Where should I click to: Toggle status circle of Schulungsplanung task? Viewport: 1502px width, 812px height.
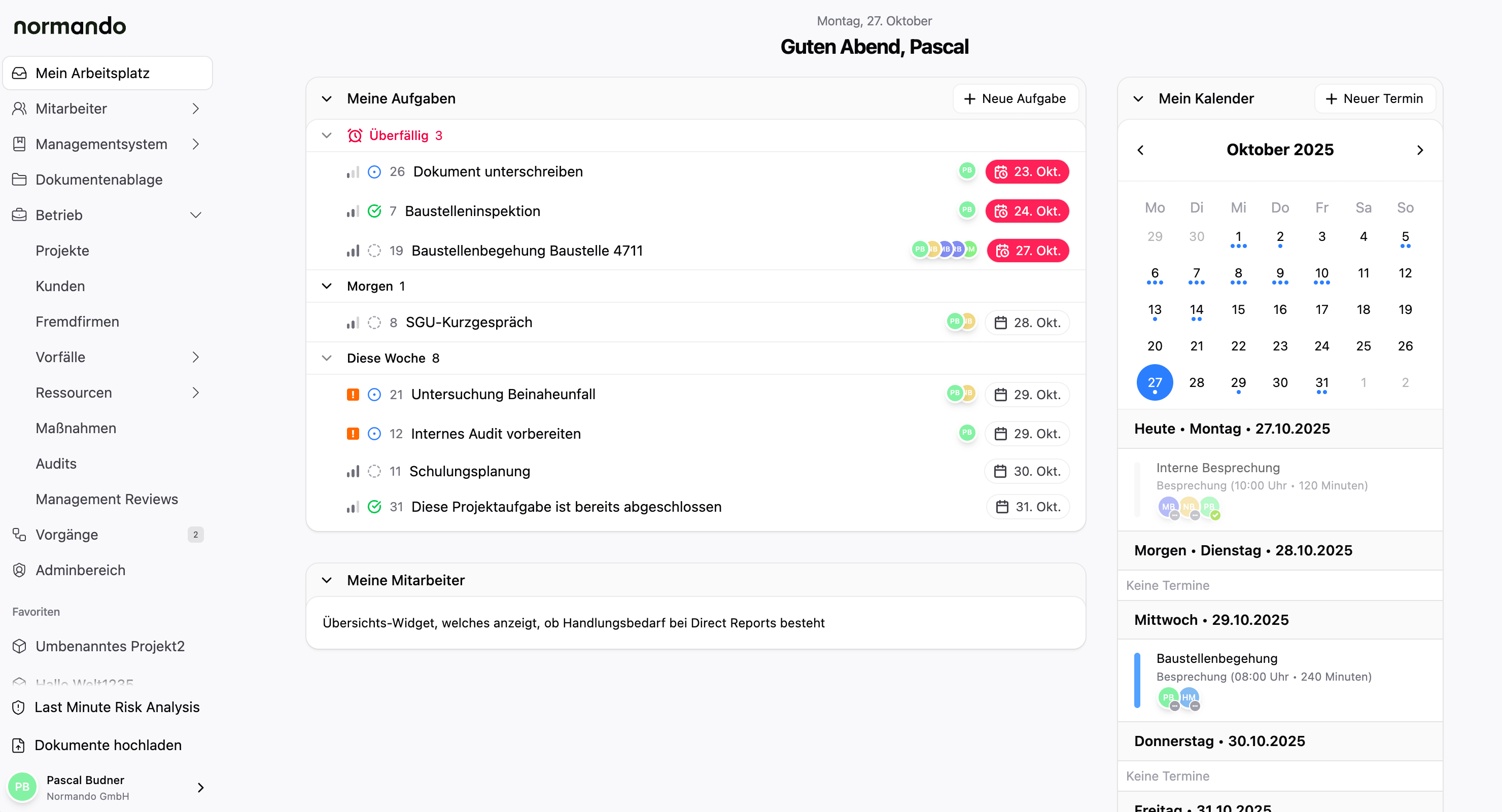374,471
